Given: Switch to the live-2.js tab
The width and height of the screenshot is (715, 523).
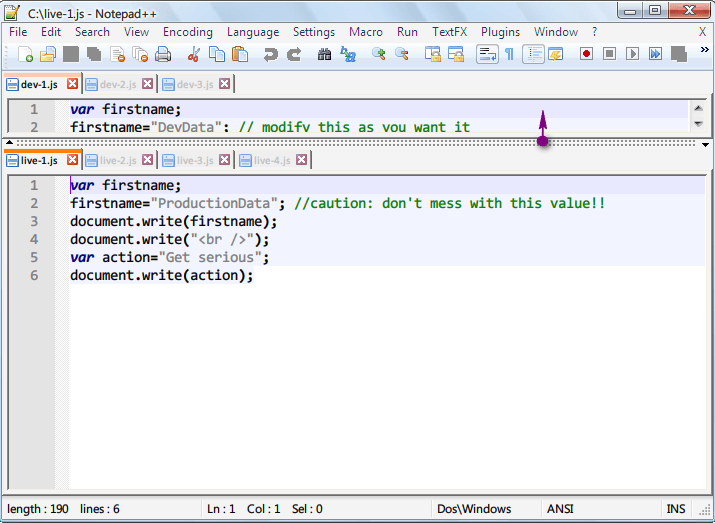Looking at the screenshot, I should coord(118,160).
